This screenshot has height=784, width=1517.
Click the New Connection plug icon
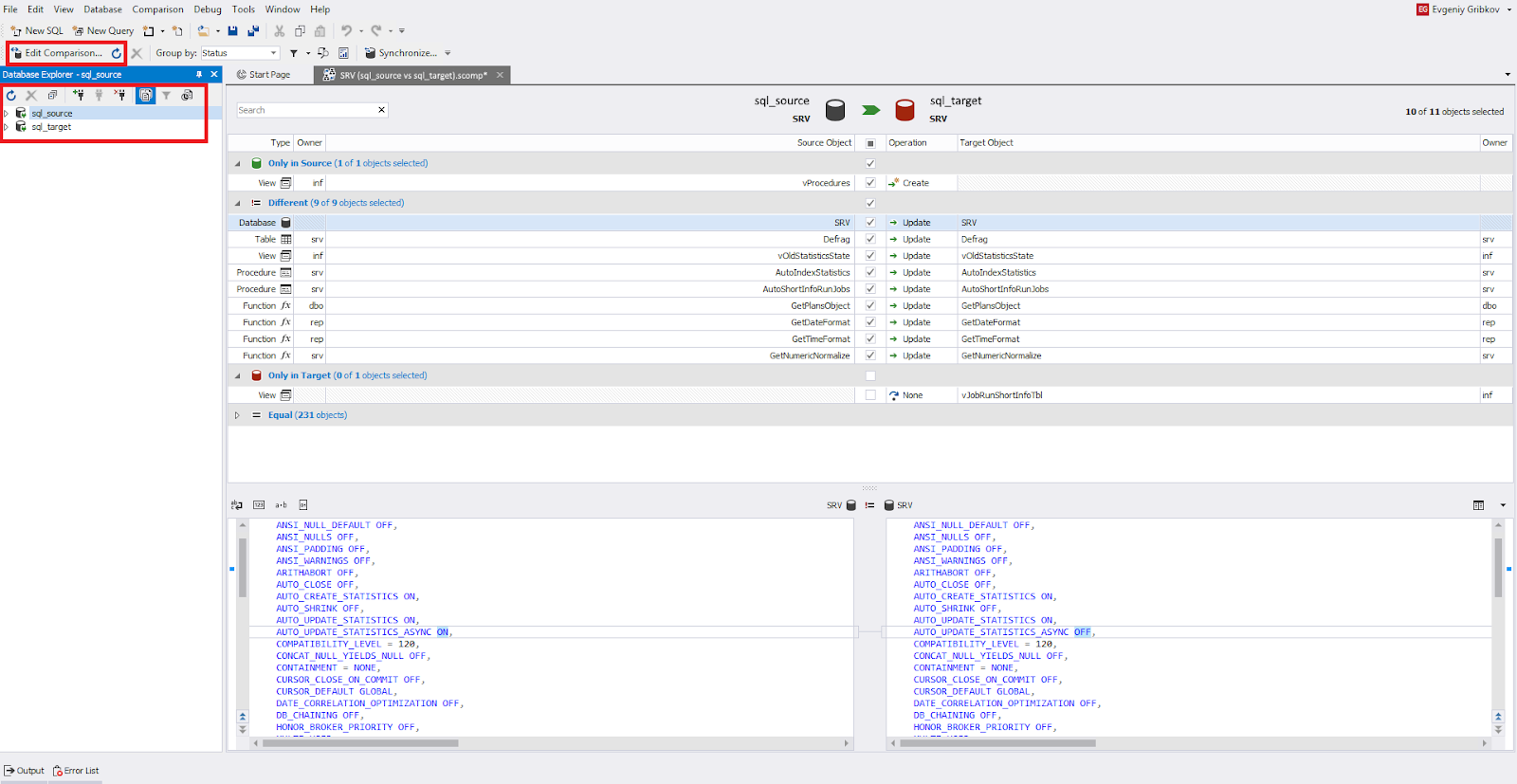pos(78,95)
